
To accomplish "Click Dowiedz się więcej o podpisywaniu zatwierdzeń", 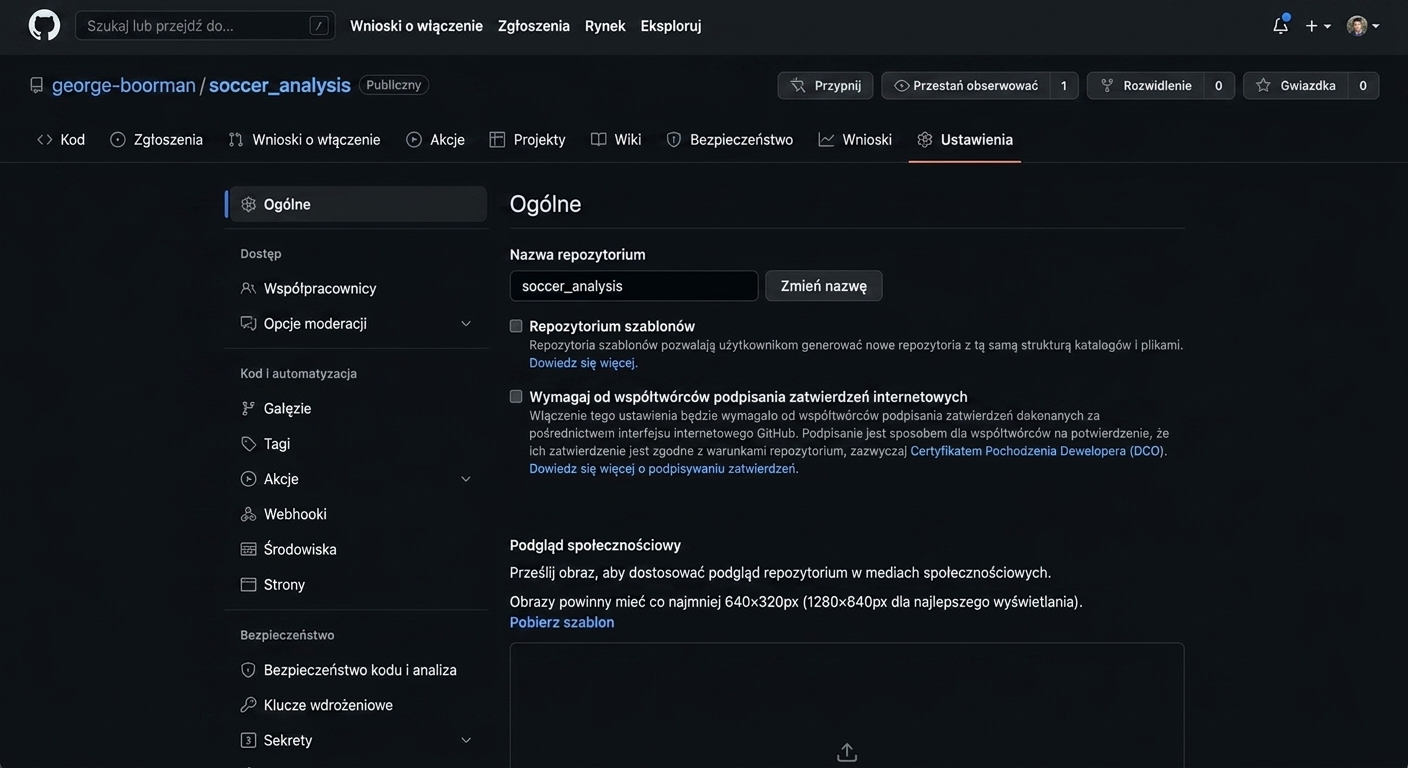I will point(662,469).
